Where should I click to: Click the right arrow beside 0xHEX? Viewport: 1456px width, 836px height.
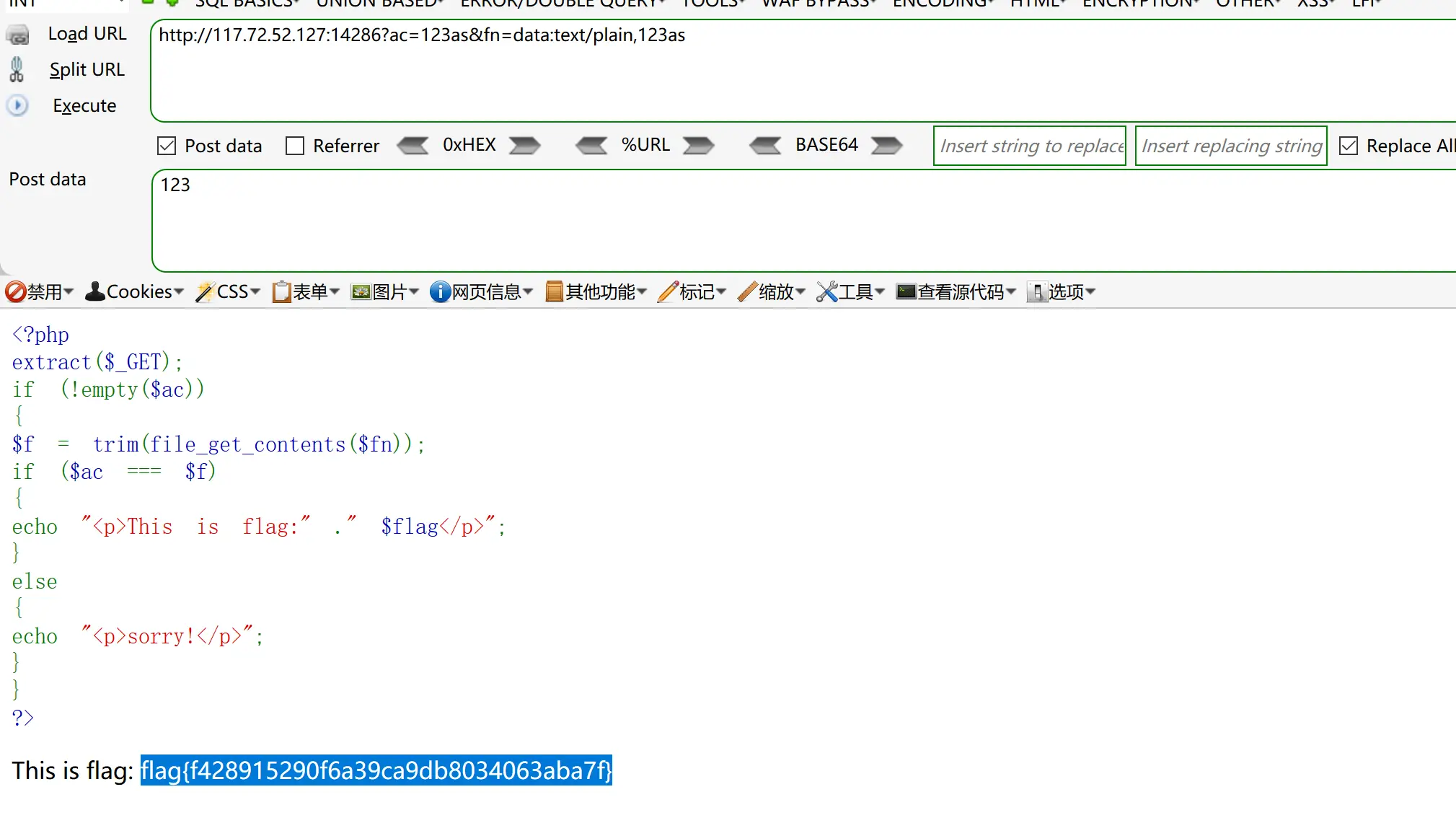click(x=524, y=146)
